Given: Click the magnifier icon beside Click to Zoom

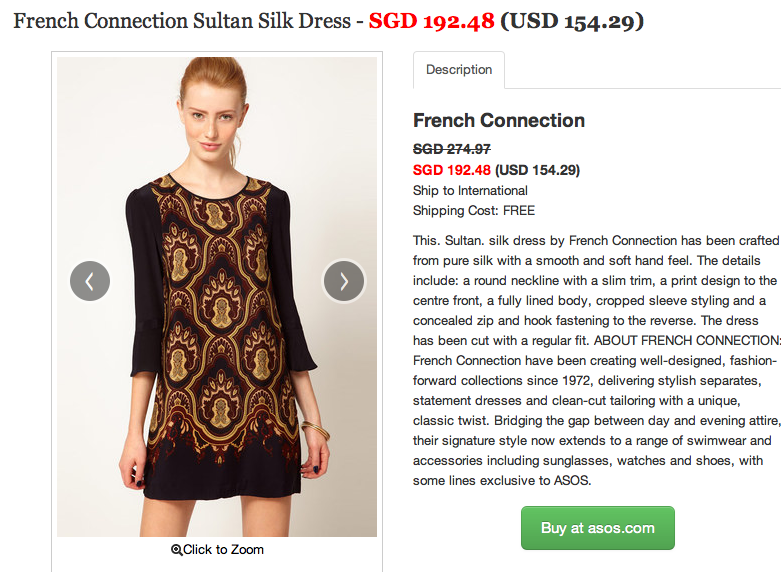Looking at the screenshot, I should (x=176, y=550).
